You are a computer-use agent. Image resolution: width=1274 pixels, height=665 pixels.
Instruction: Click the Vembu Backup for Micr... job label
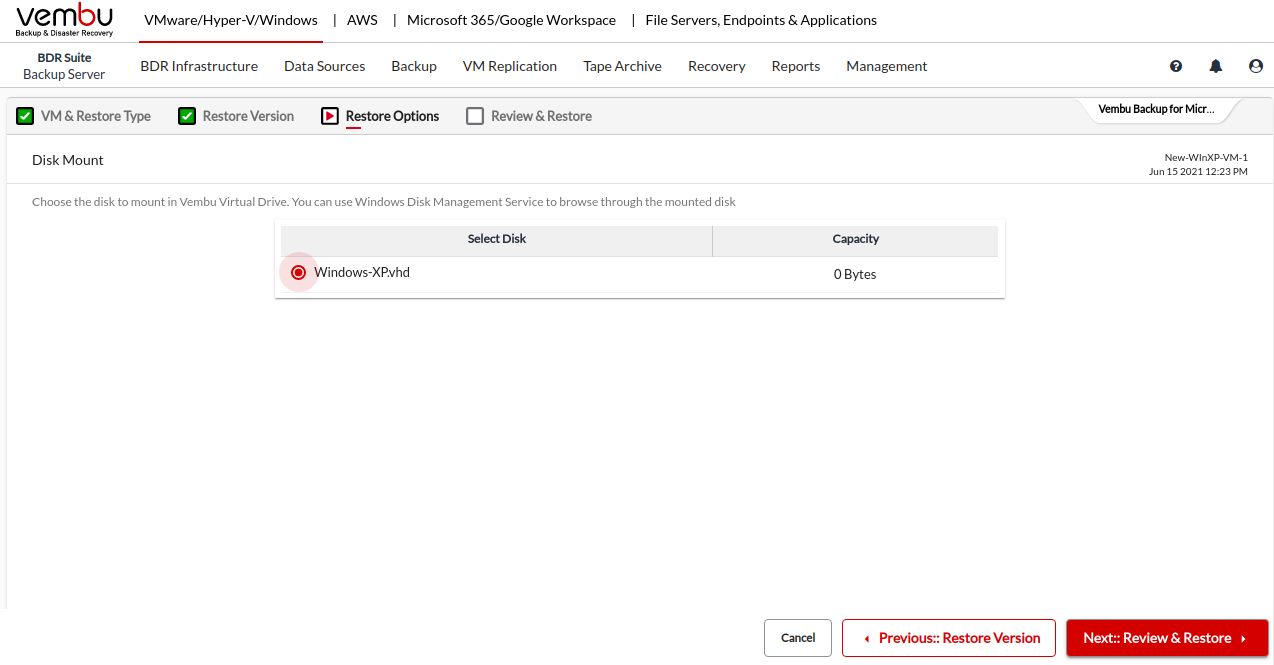click(1156, 109)
